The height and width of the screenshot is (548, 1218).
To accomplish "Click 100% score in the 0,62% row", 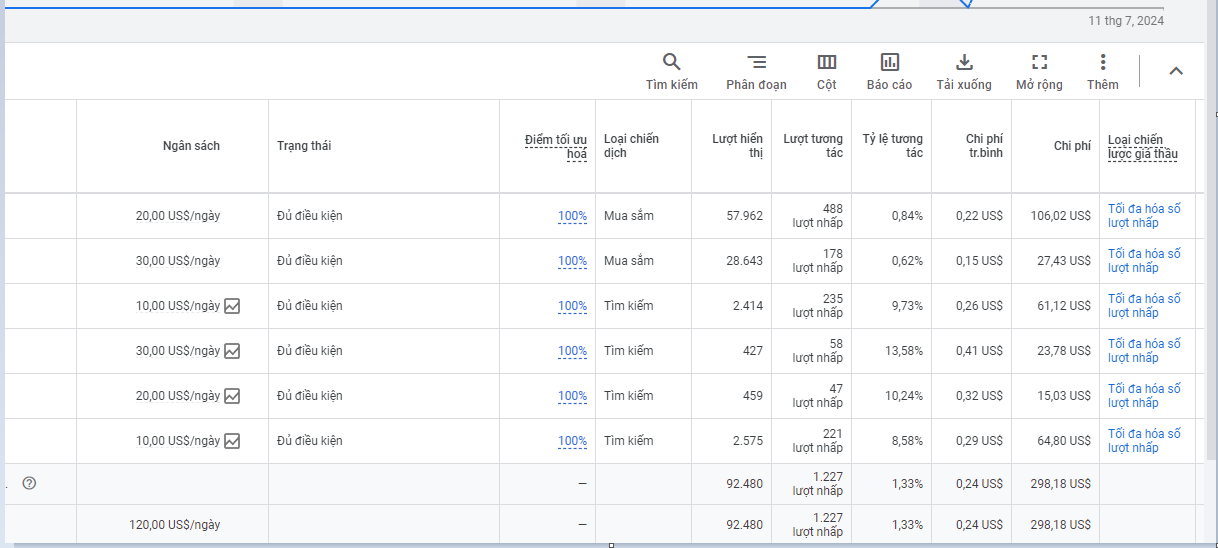I will [x=572, y=261].
